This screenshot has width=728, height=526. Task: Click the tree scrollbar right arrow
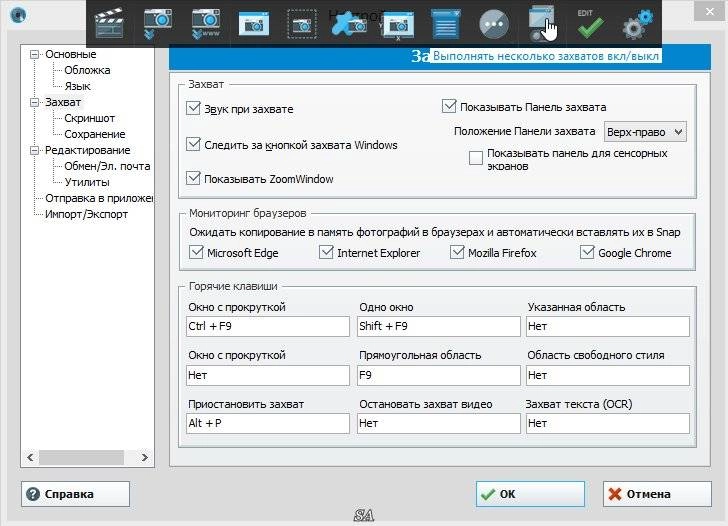coord(144,457)
